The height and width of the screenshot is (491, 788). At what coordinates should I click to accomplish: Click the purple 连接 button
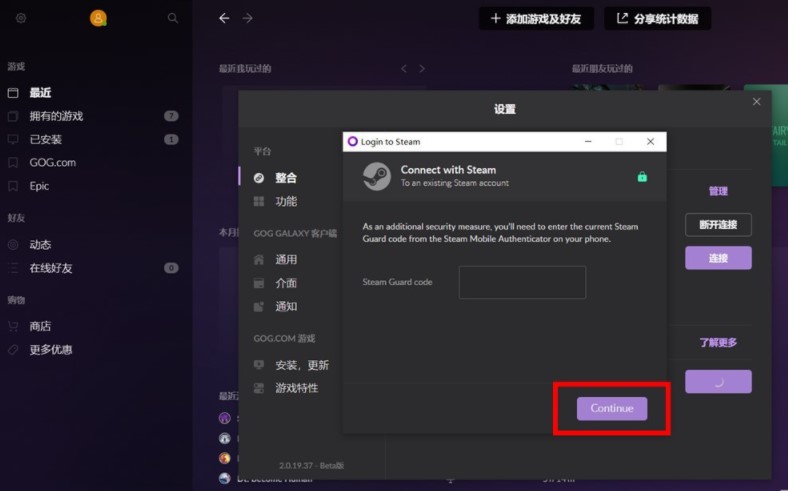[718, 258]
